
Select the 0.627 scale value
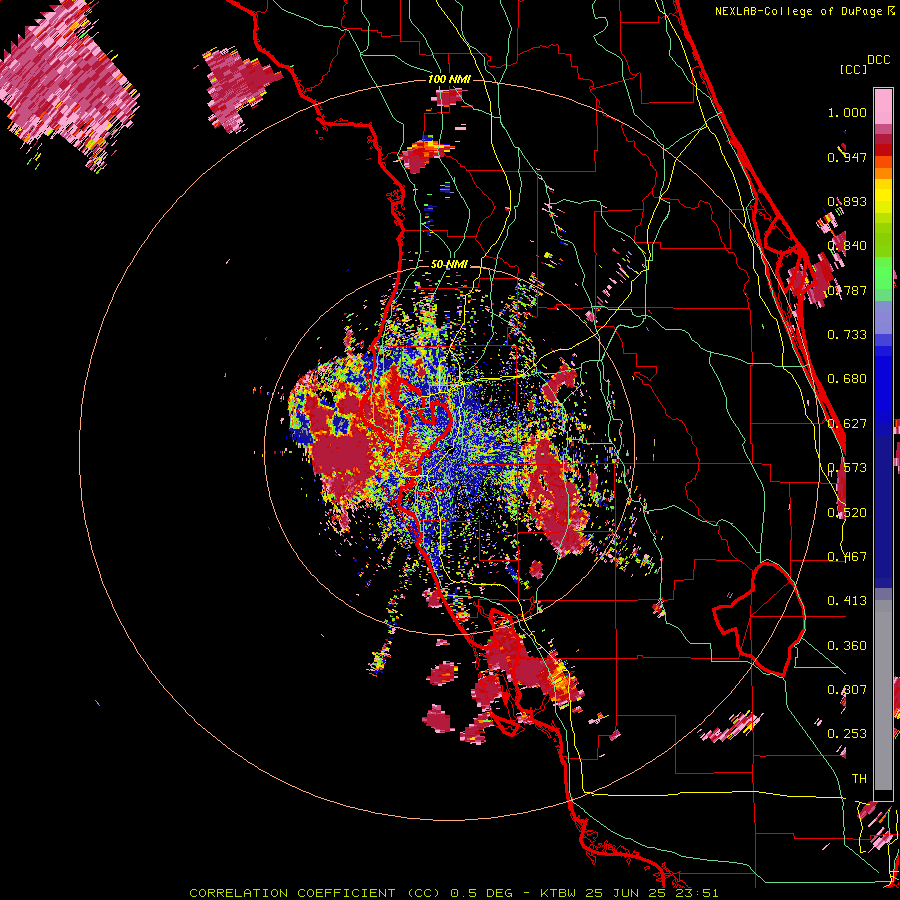(847, 424)
